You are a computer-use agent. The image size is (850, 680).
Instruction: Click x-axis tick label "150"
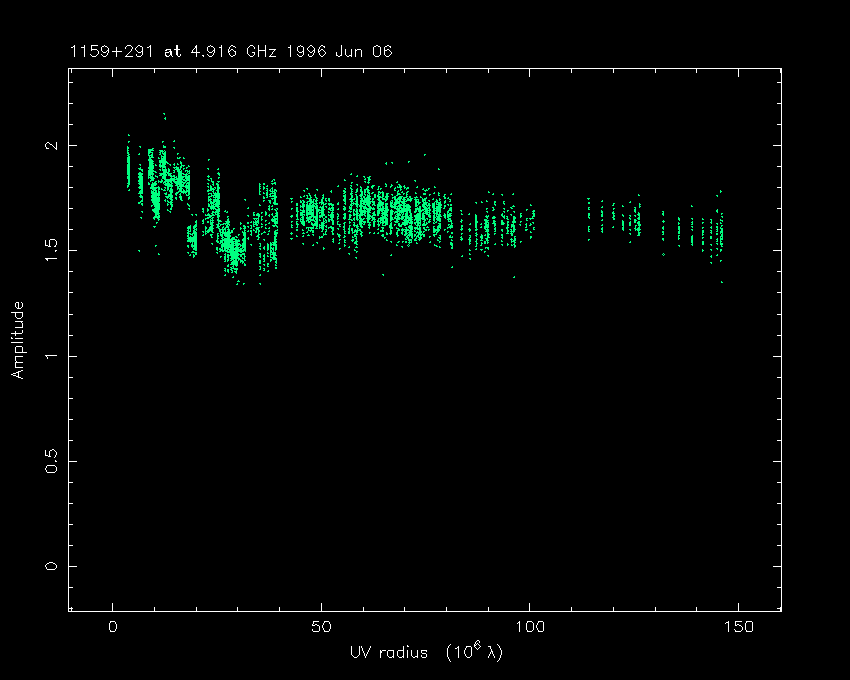pos(737,627)
